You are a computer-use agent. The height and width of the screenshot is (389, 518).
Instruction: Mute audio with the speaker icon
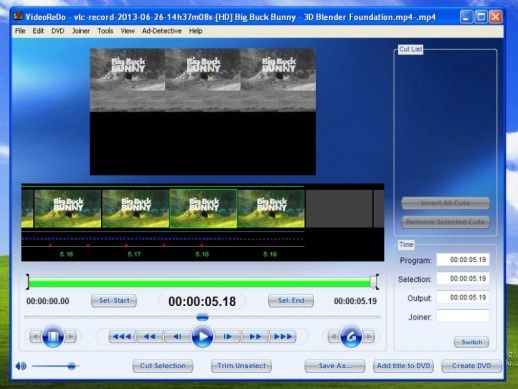point(21,366)
